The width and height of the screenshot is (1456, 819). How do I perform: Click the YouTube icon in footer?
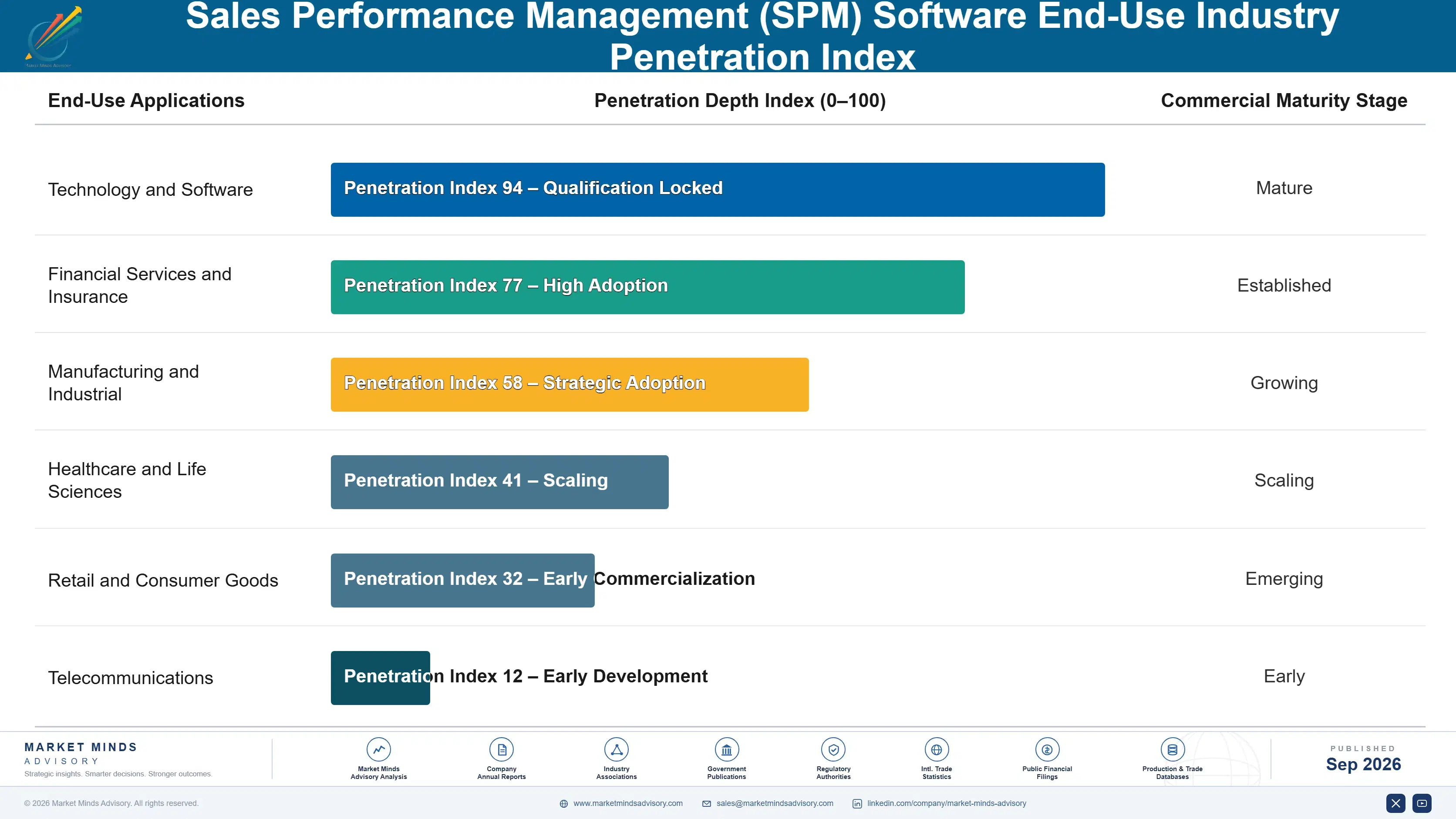coord(1422,803)
